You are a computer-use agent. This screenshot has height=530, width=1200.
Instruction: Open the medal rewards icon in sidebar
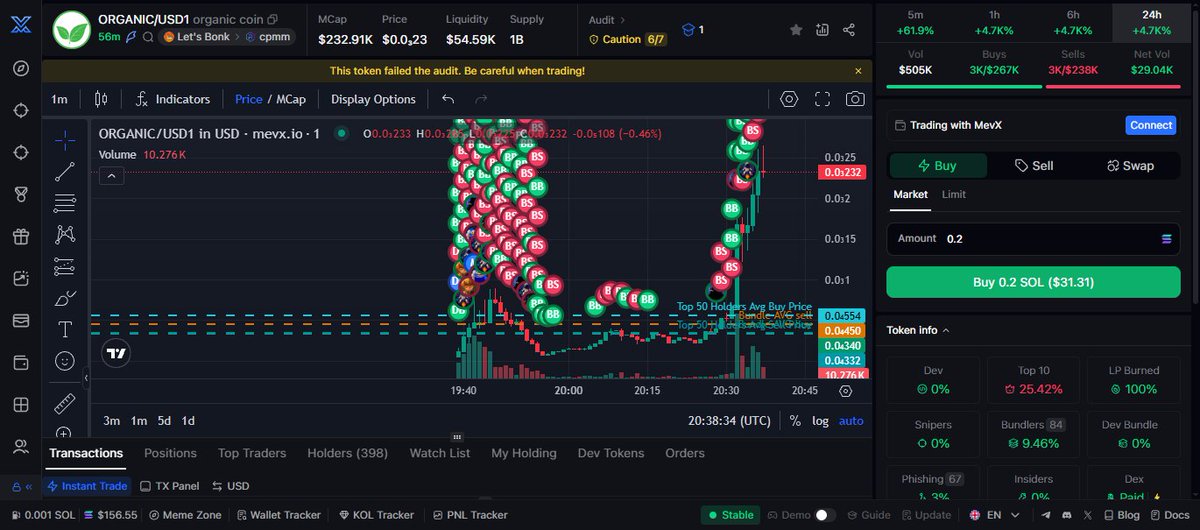point(20,194)
